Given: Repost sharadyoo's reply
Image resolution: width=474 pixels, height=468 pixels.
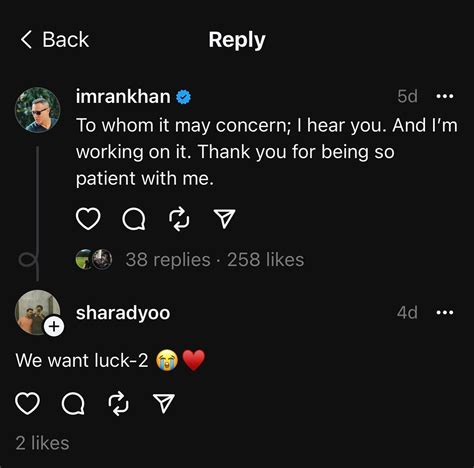Looking at the screenshot, I should pyautogui.click(x=118, y=404).
